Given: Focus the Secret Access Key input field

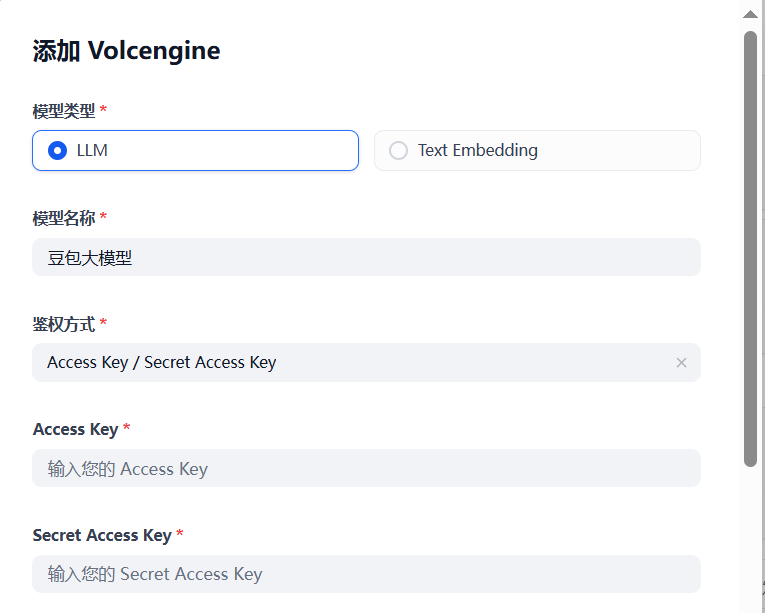Looking at the screenshot, I should pos(366,574).
